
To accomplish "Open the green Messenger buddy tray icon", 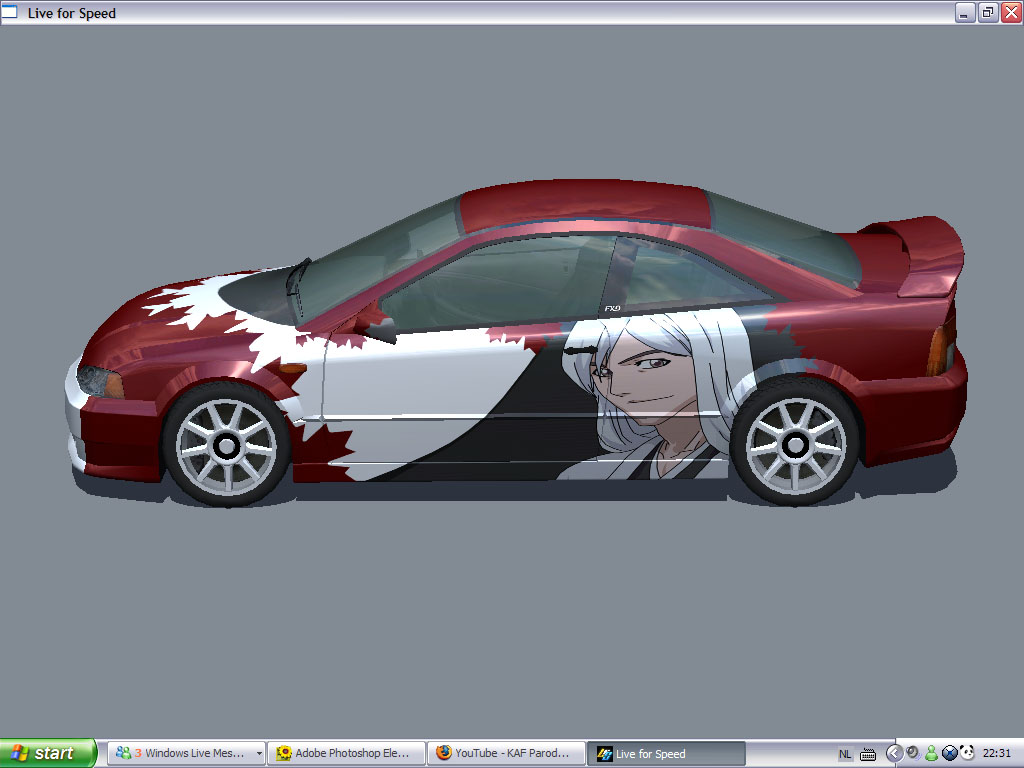I will click(931, 753).
